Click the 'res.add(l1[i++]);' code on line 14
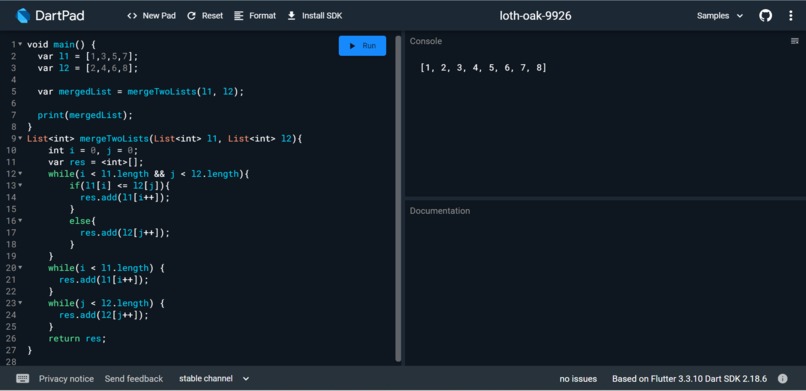This screenshot has height=391, width=806. [125, 197]
